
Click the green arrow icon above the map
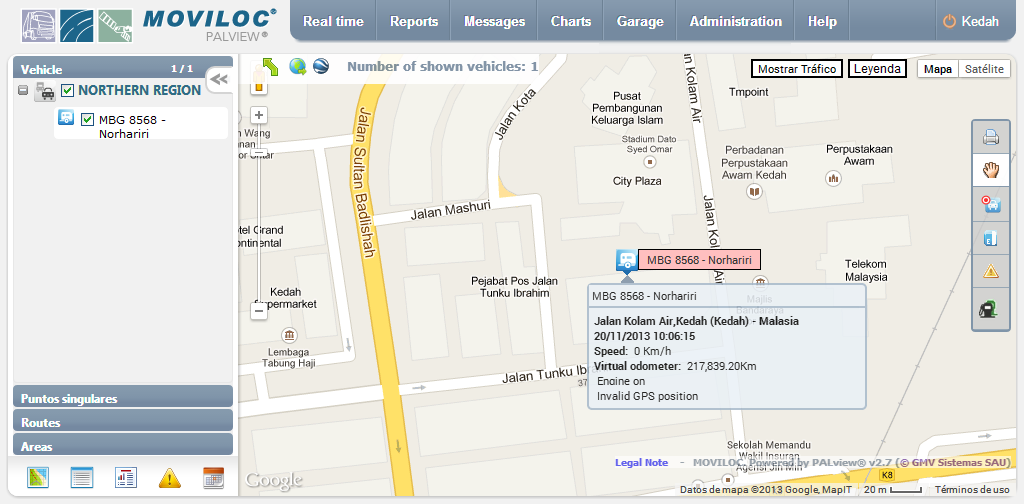(270, 67)
